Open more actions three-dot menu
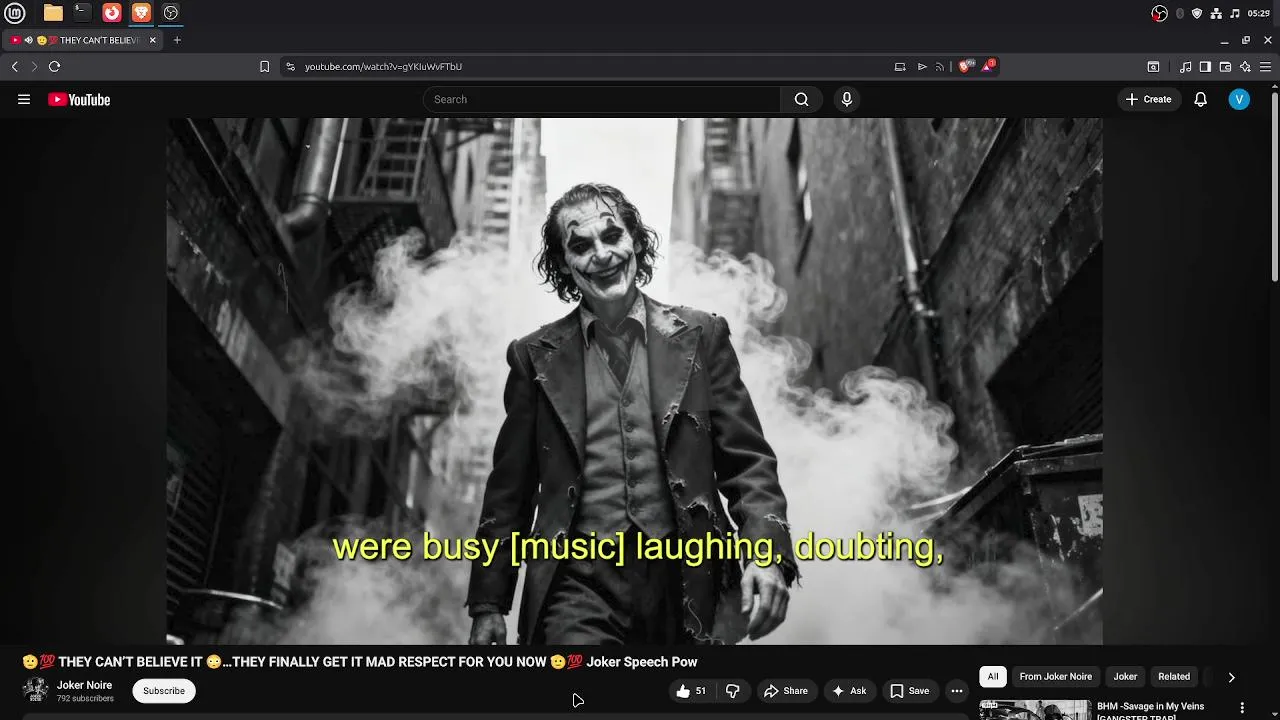Image resolution: width=1280 pixels, height=720 pixels. [957, 691]
